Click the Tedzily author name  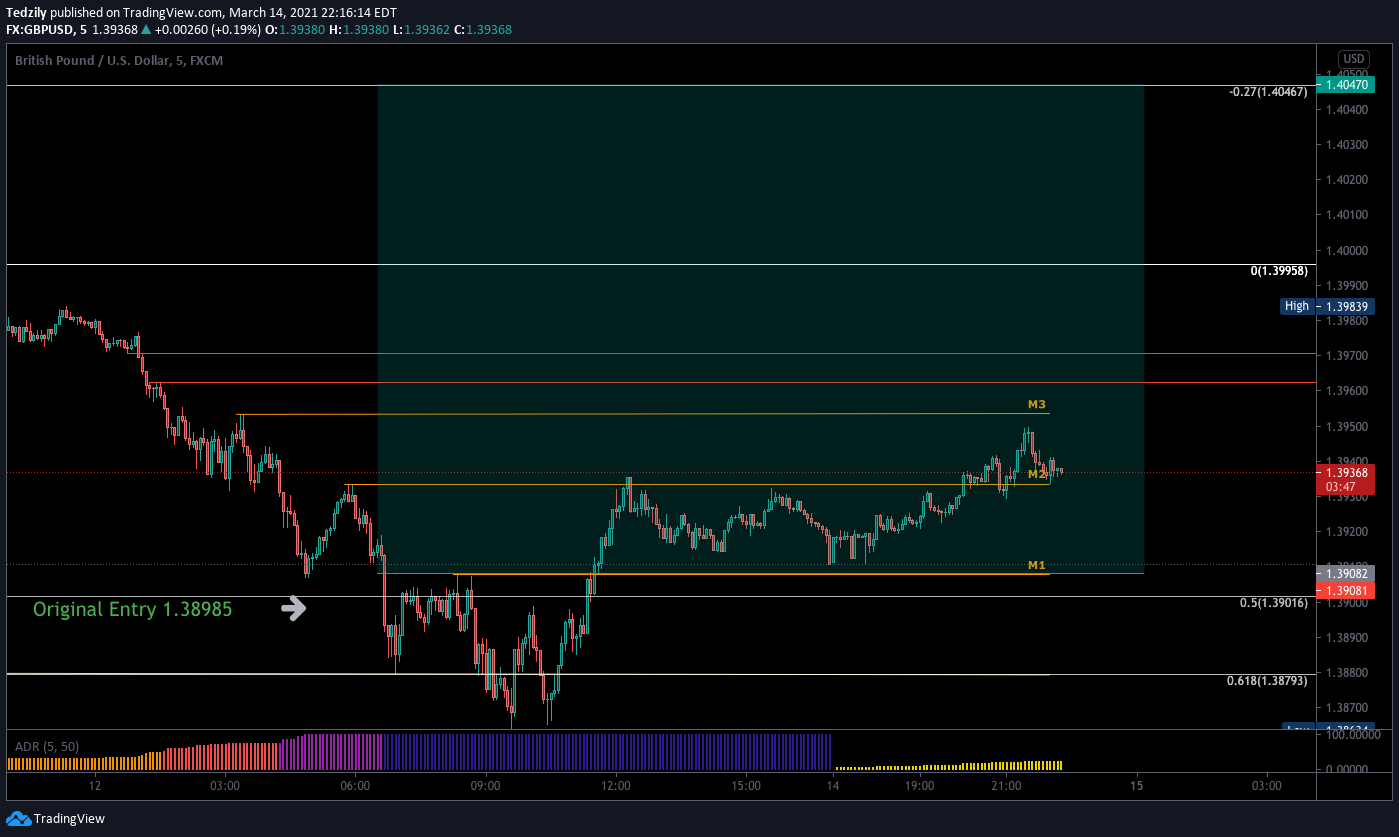(26, 13)
